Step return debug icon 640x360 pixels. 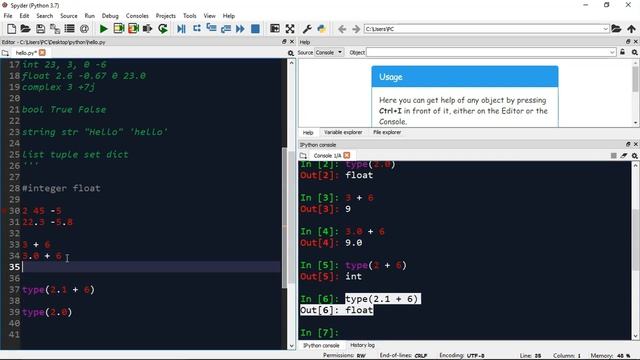click(226, 29)
